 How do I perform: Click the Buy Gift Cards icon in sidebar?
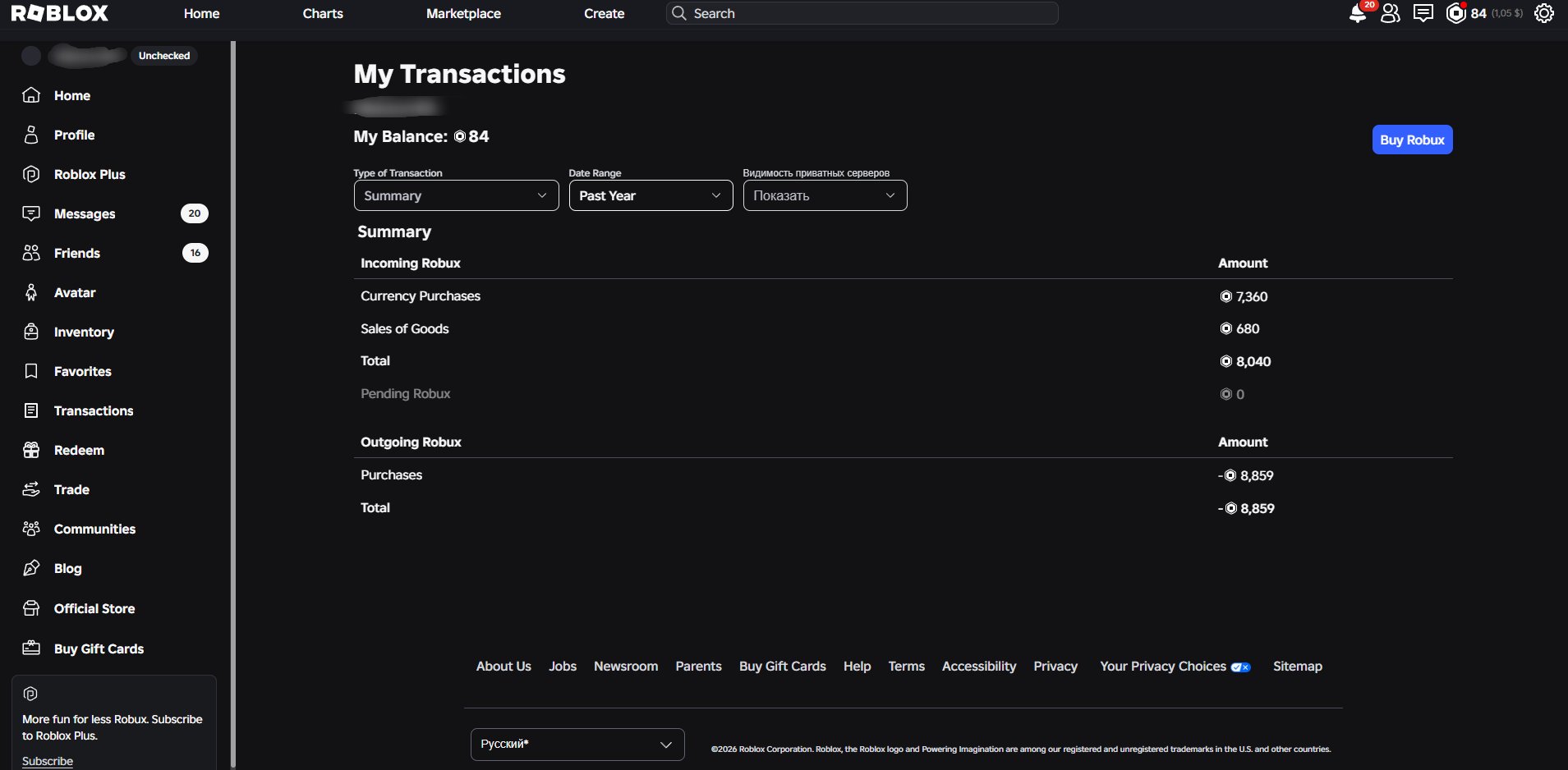point(31,649)
